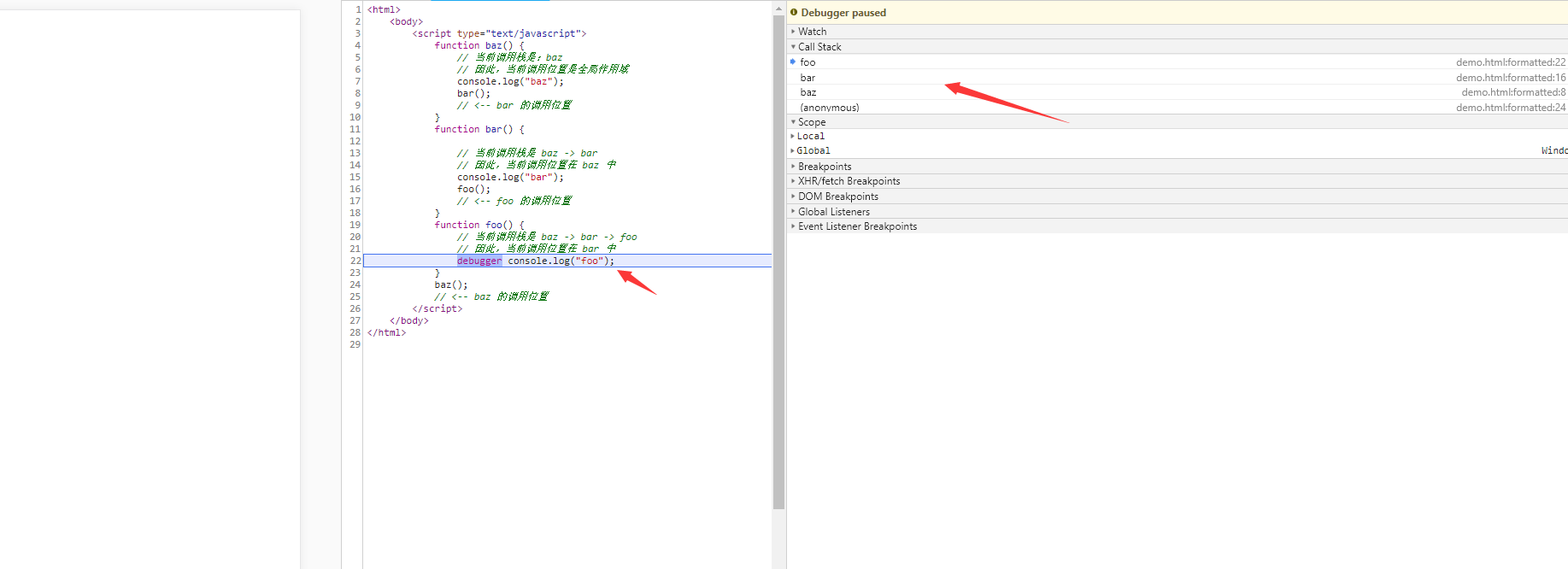Click the bar(); call on line 8
The height and width of the screenshot is (569, 1568).
coord(473,93)
